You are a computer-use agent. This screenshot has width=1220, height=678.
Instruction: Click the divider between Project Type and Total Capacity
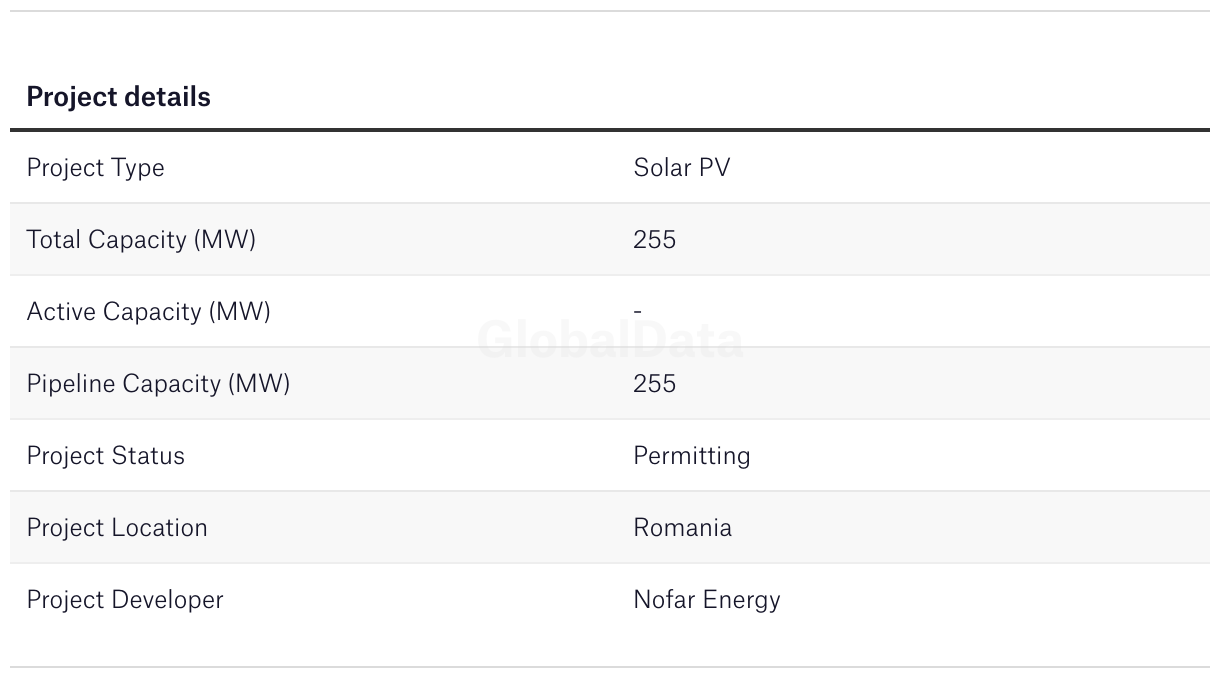point(610,203)
